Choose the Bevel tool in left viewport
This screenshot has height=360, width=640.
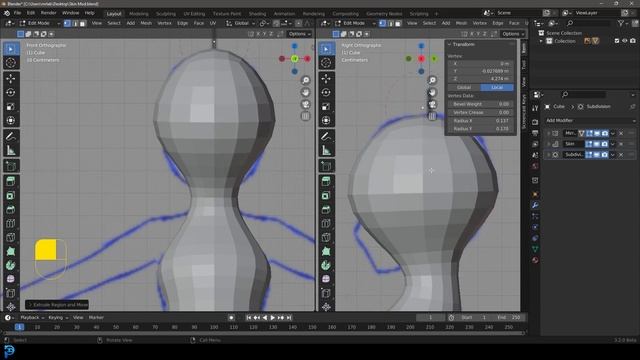[11, 209]
